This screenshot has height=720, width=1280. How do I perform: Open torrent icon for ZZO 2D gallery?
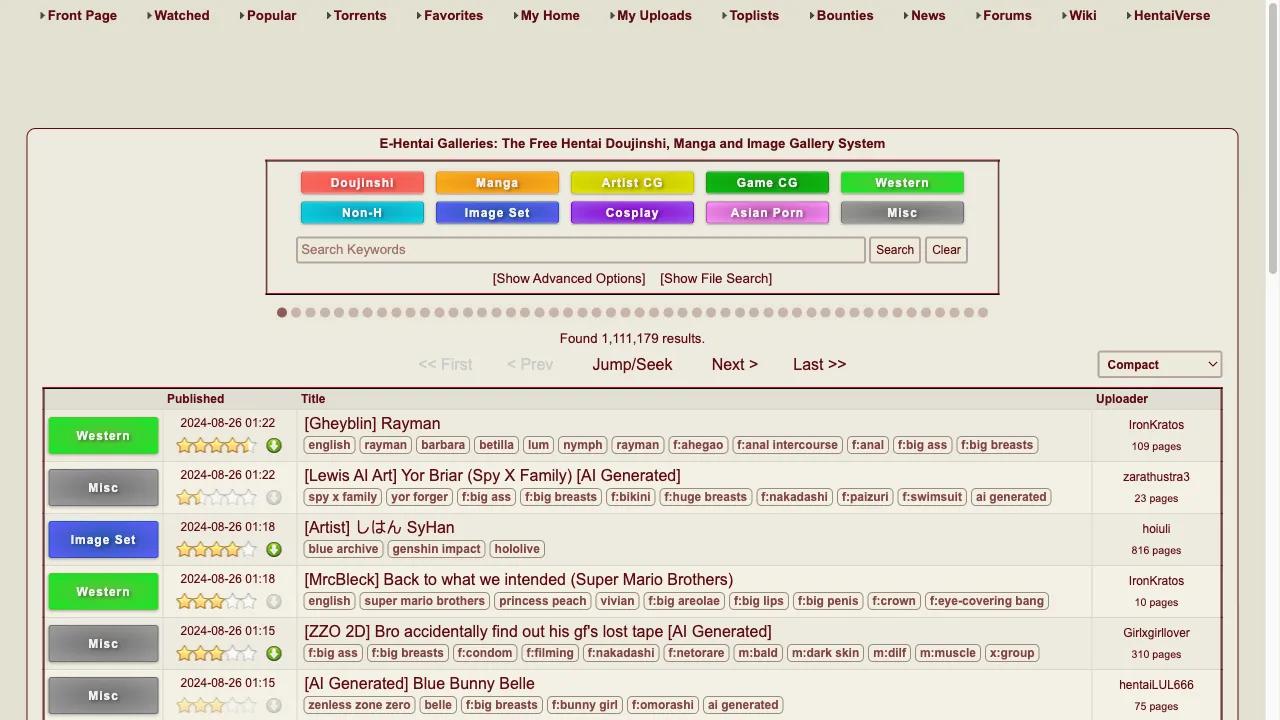(274, 653)
